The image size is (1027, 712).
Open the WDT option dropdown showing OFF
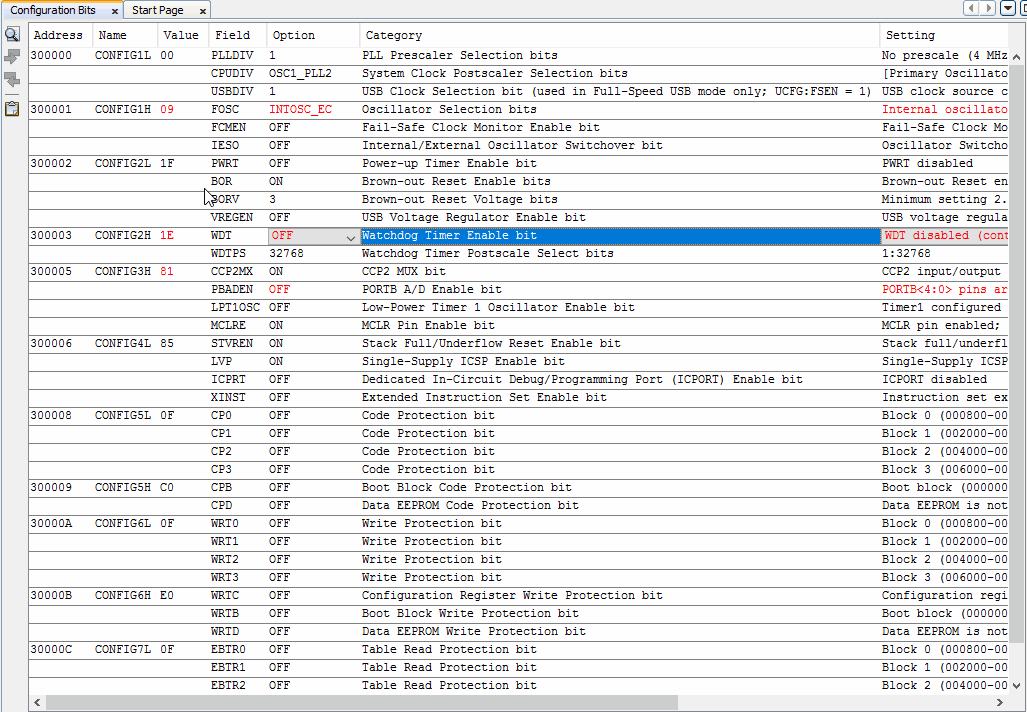349,235
